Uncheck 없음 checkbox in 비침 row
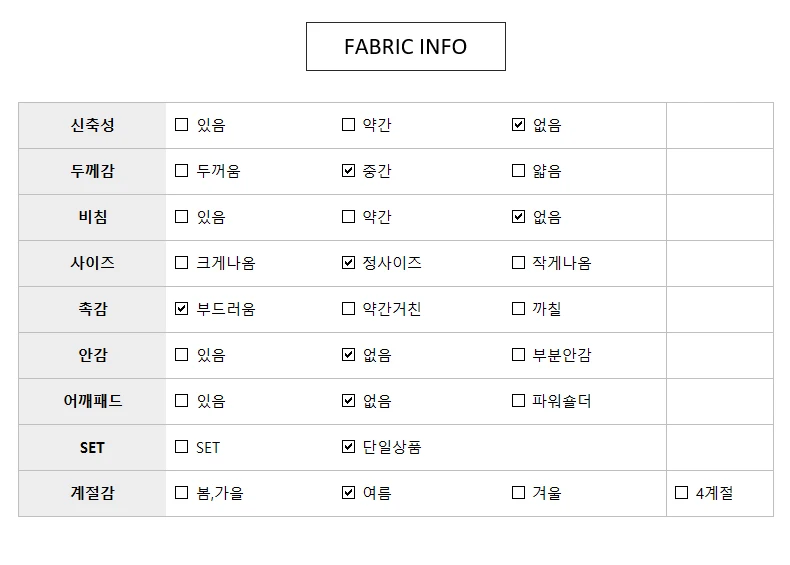790x565 pixels. pyautogui.click(x=518, y=217)
